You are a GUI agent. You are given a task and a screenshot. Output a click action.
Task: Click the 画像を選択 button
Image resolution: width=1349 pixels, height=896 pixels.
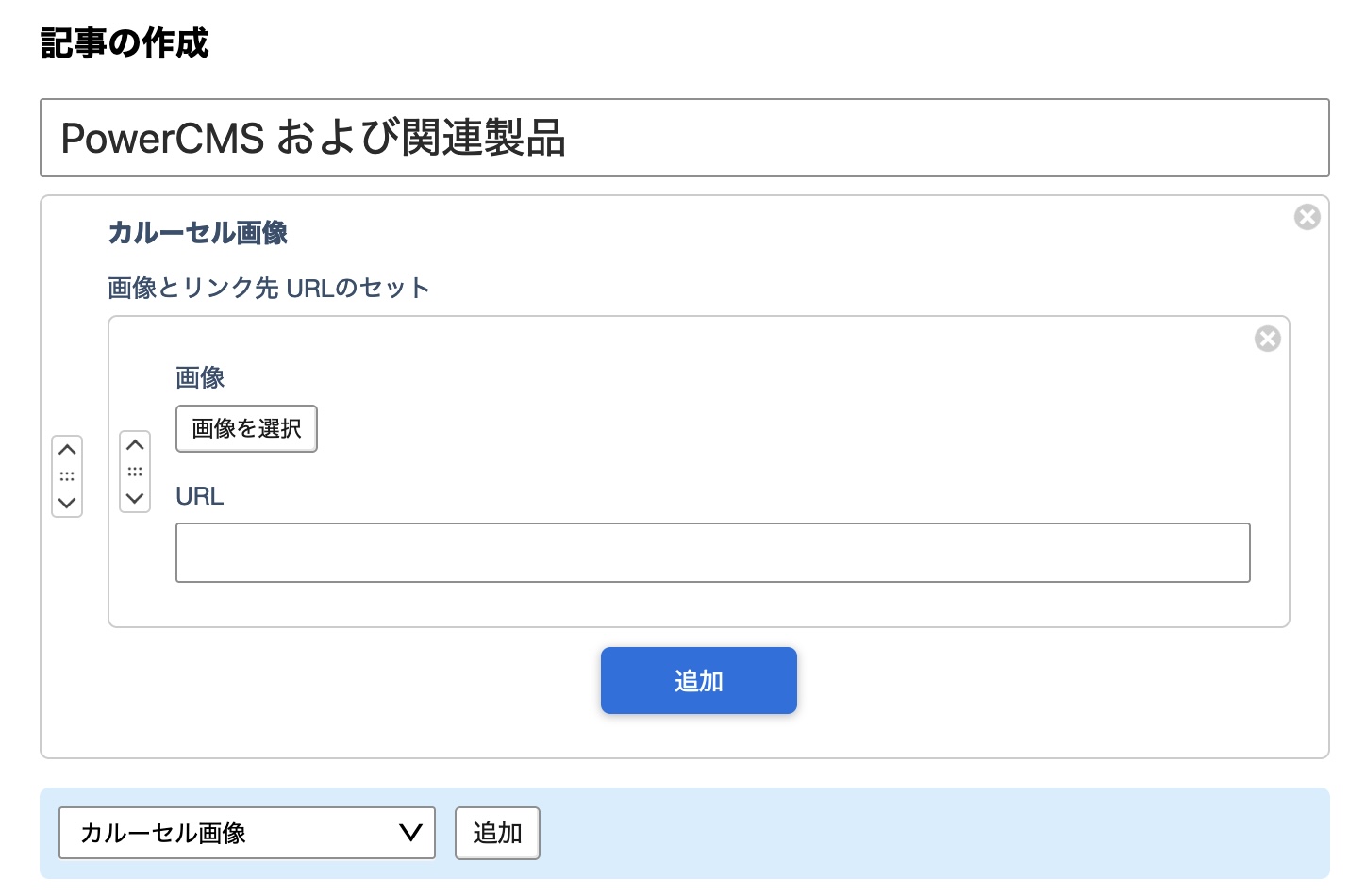tap(246, 429)
